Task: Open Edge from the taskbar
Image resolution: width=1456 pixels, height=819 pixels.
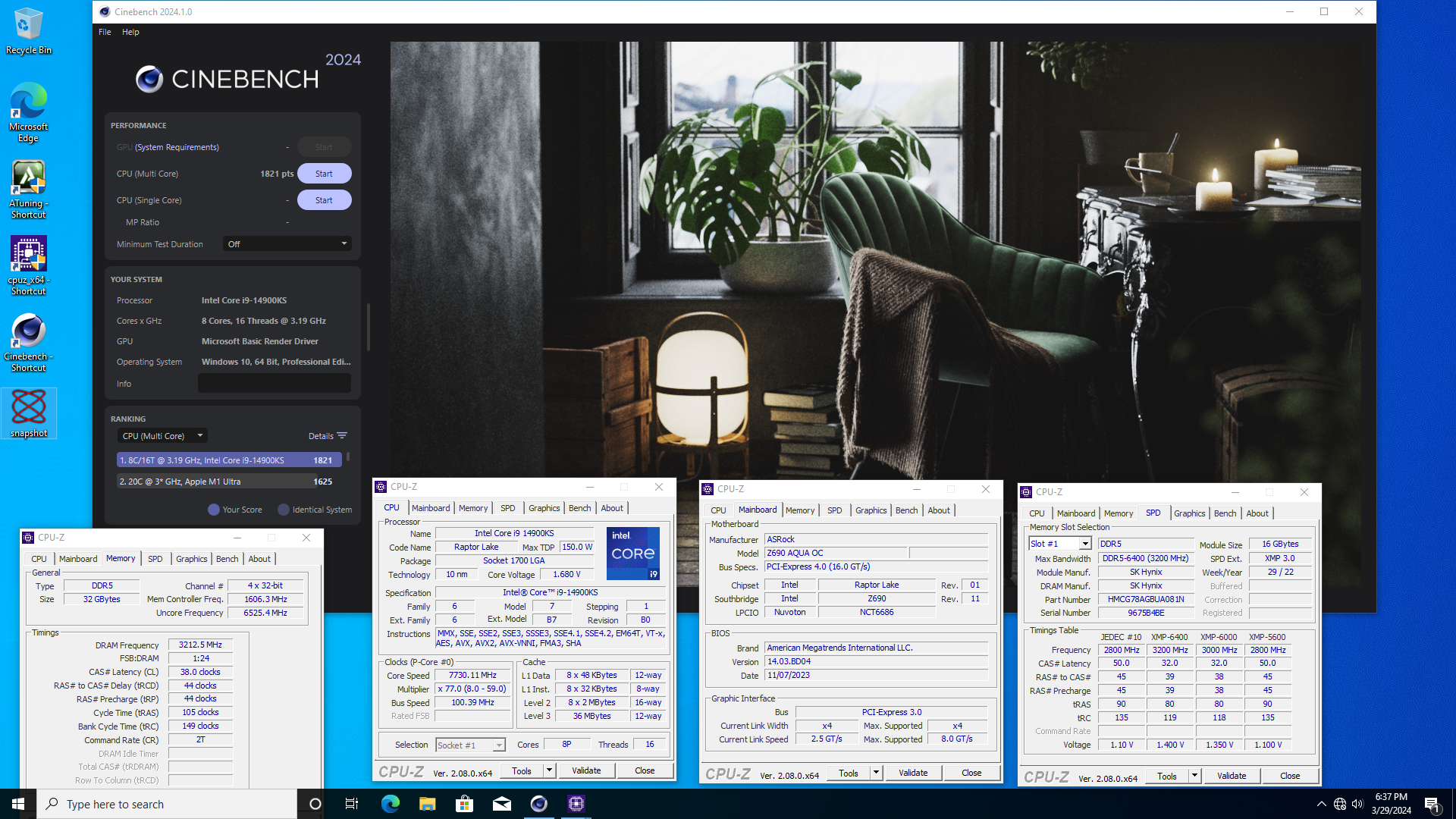Action: point(390,804)
